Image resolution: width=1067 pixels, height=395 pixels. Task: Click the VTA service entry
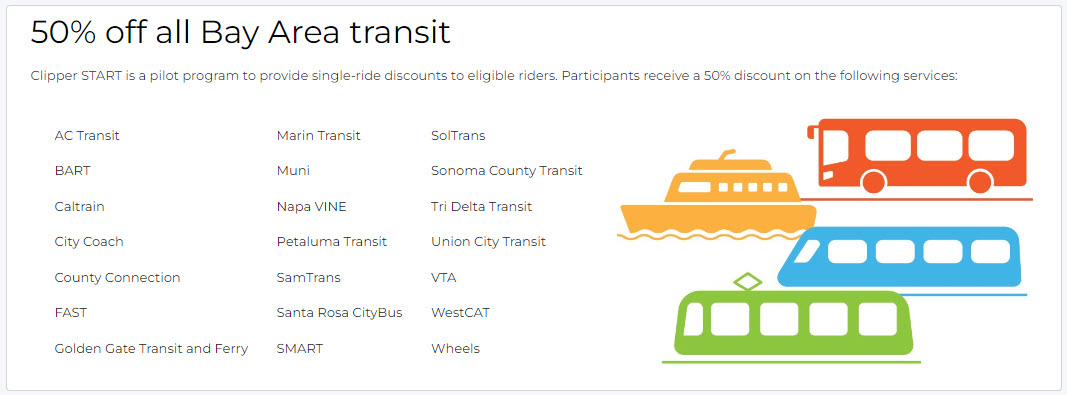tap(444, 278)
